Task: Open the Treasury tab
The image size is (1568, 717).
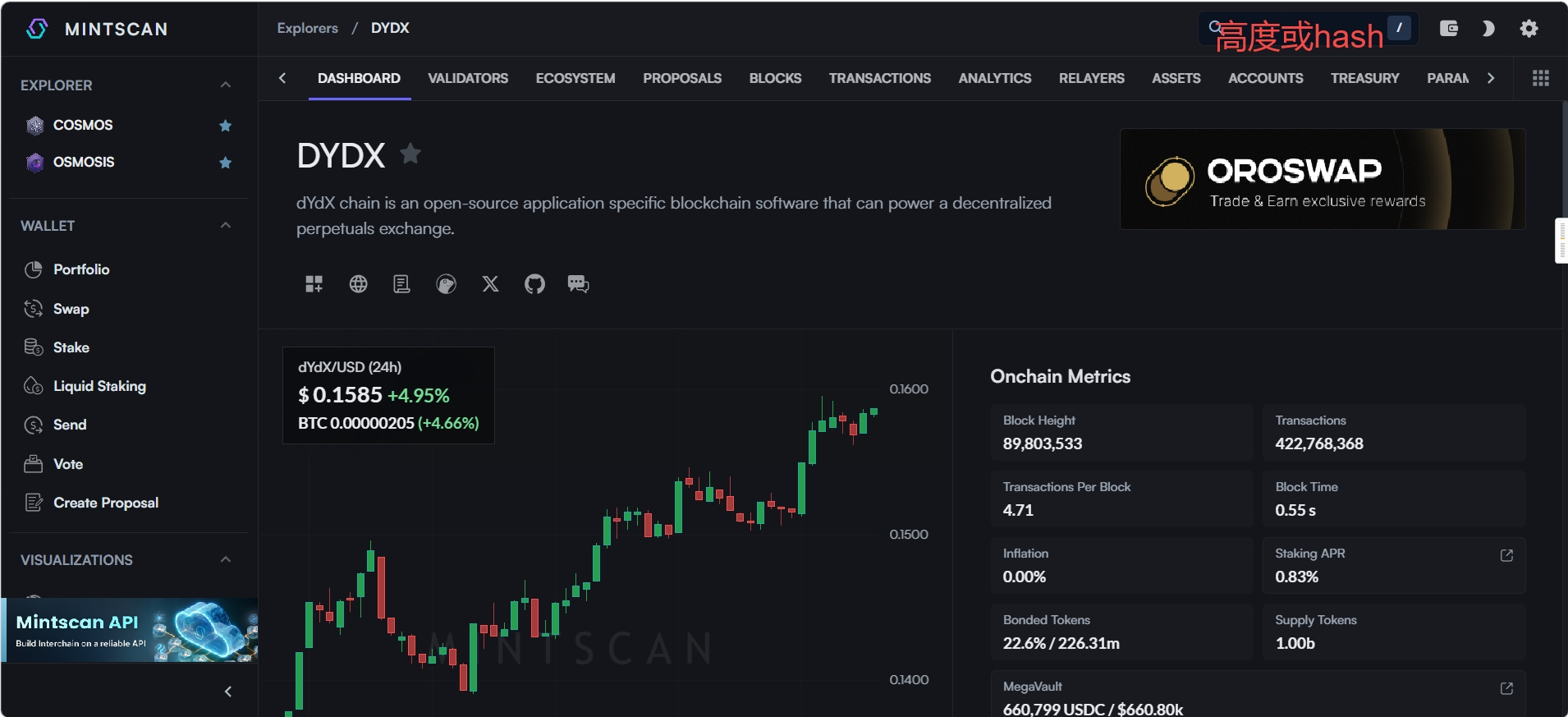Action: [1365, 78]
